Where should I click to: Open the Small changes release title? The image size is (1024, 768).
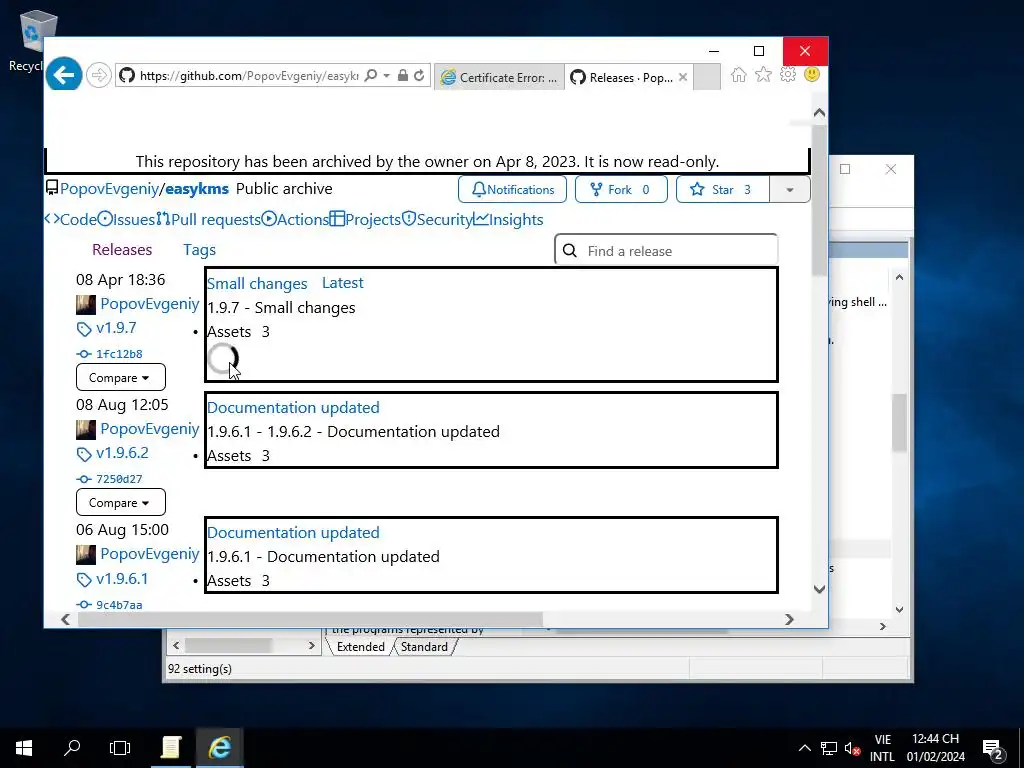(257, 283)
